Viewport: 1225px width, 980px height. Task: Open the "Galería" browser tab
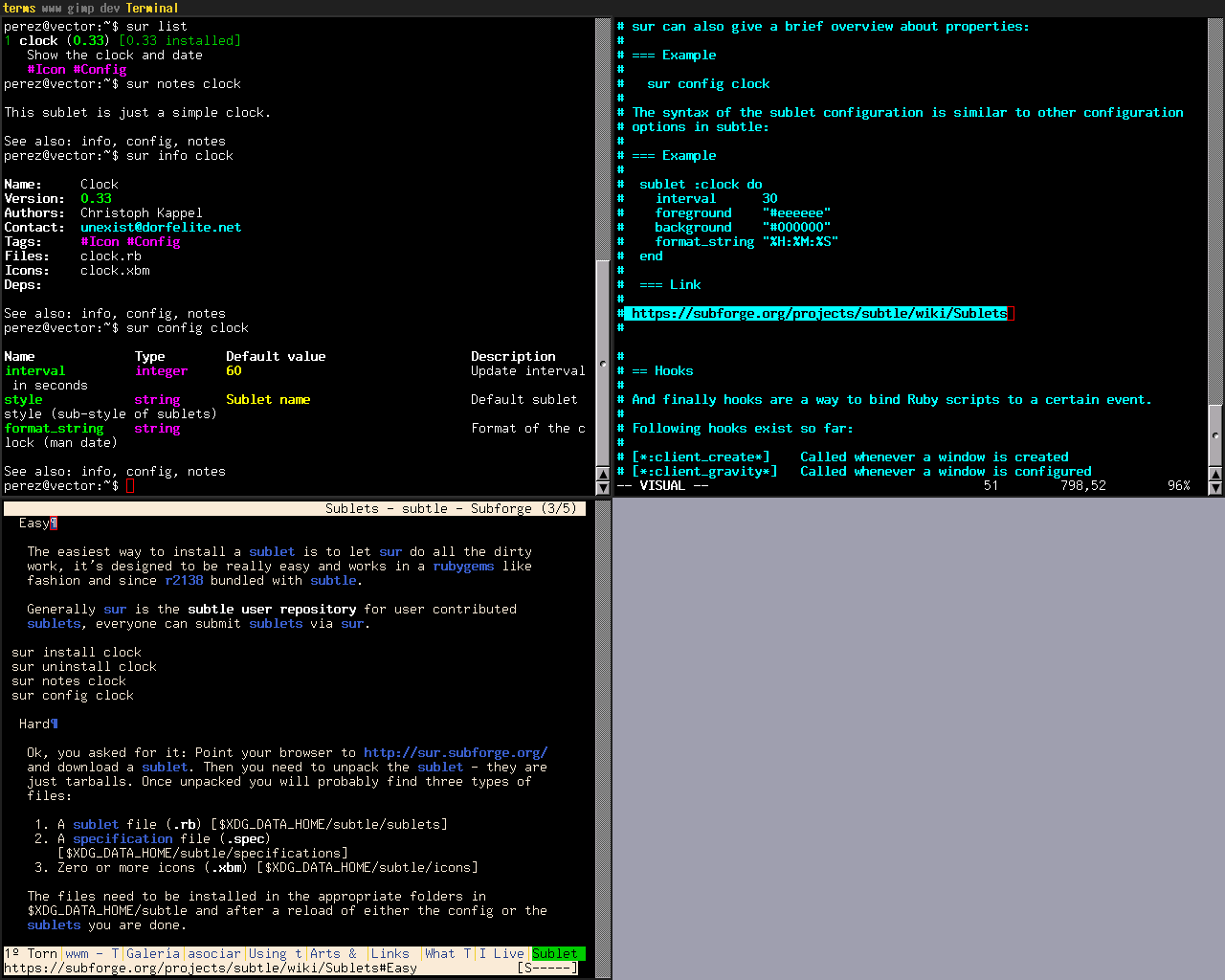click(x=153, y=954)
